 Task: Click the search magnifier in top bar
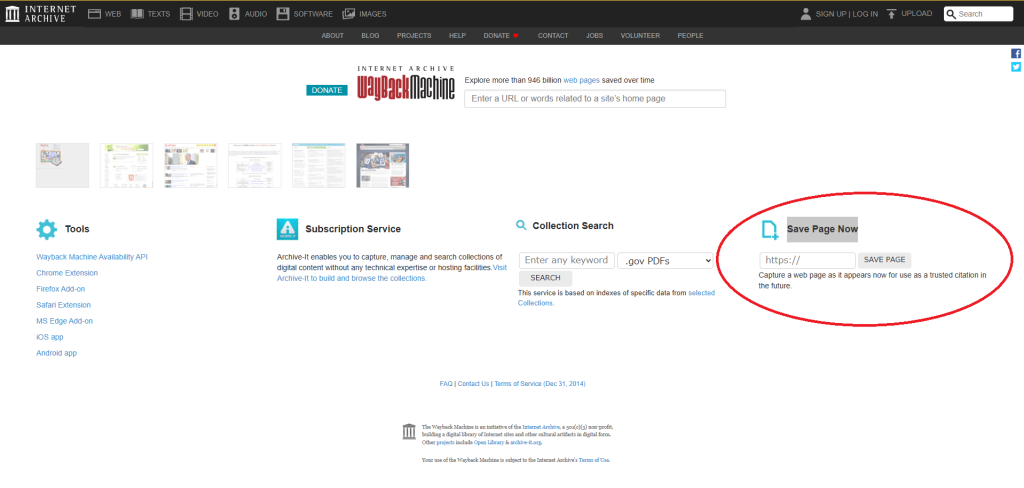click(952, 14)
